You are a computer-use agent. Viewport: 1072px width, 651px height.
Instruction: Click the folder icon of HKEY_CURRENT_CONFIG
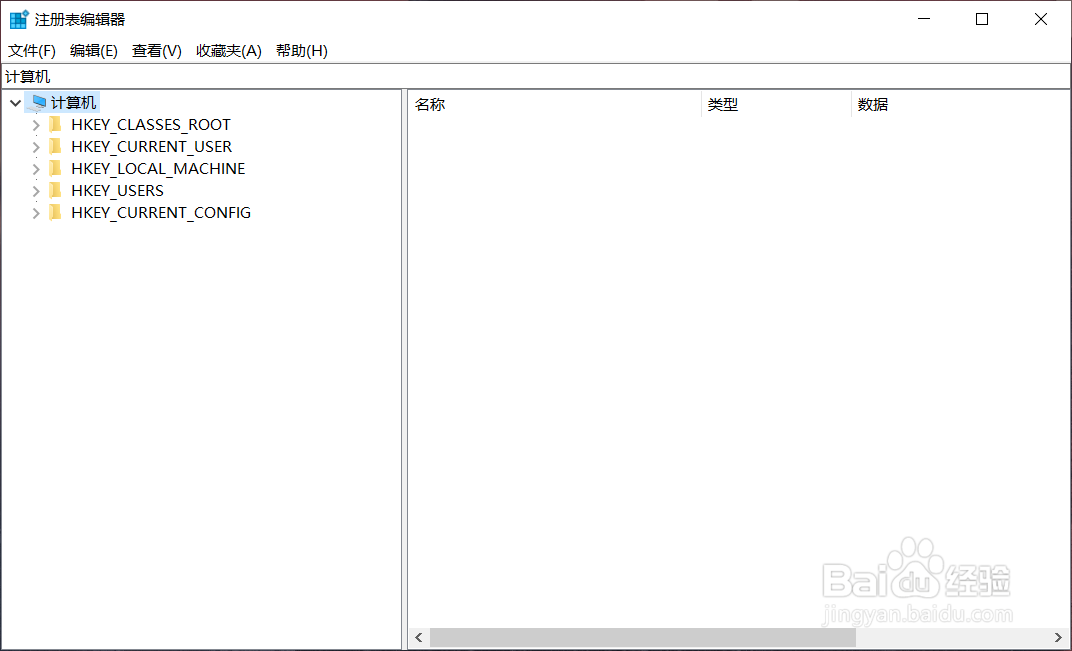56,213
